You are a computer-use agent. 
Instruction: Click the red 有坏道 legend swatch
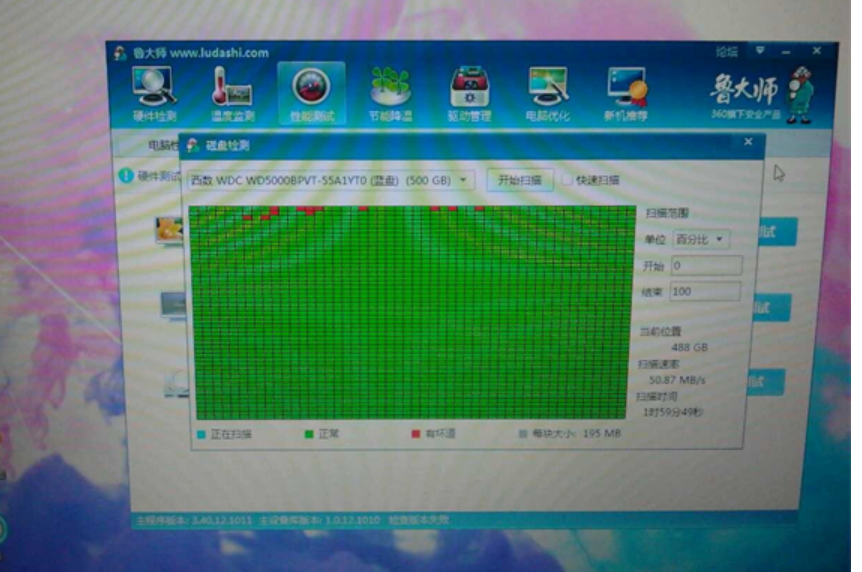[416, 434]
